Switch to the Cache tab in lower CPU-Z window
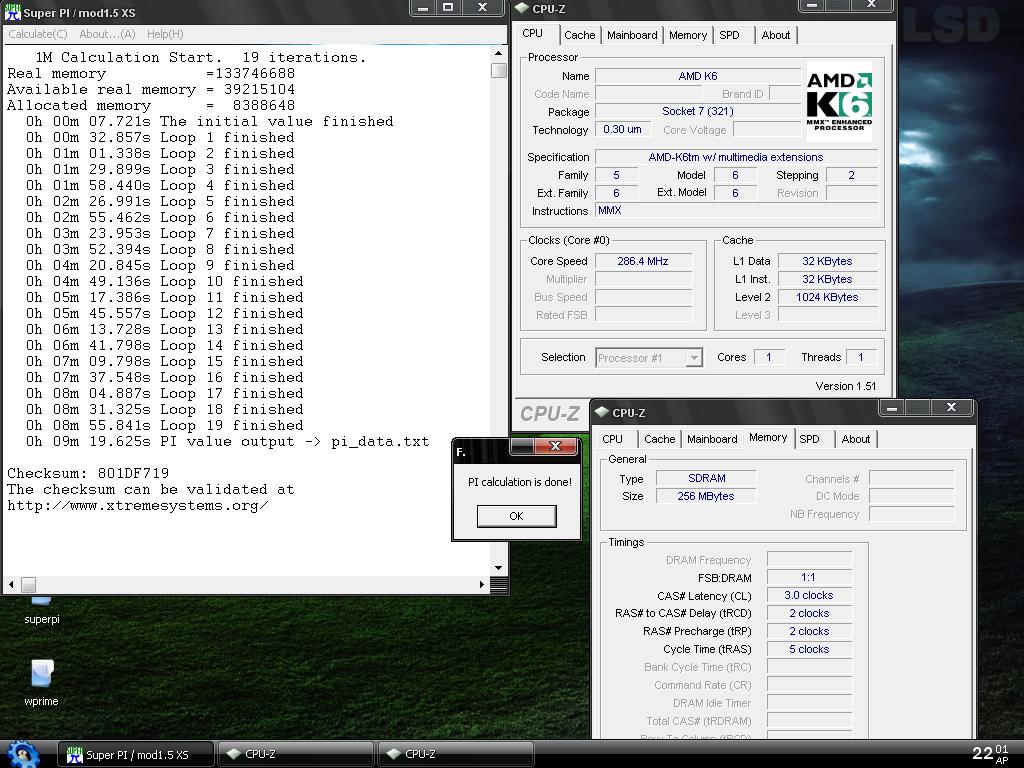 point(660,439)
